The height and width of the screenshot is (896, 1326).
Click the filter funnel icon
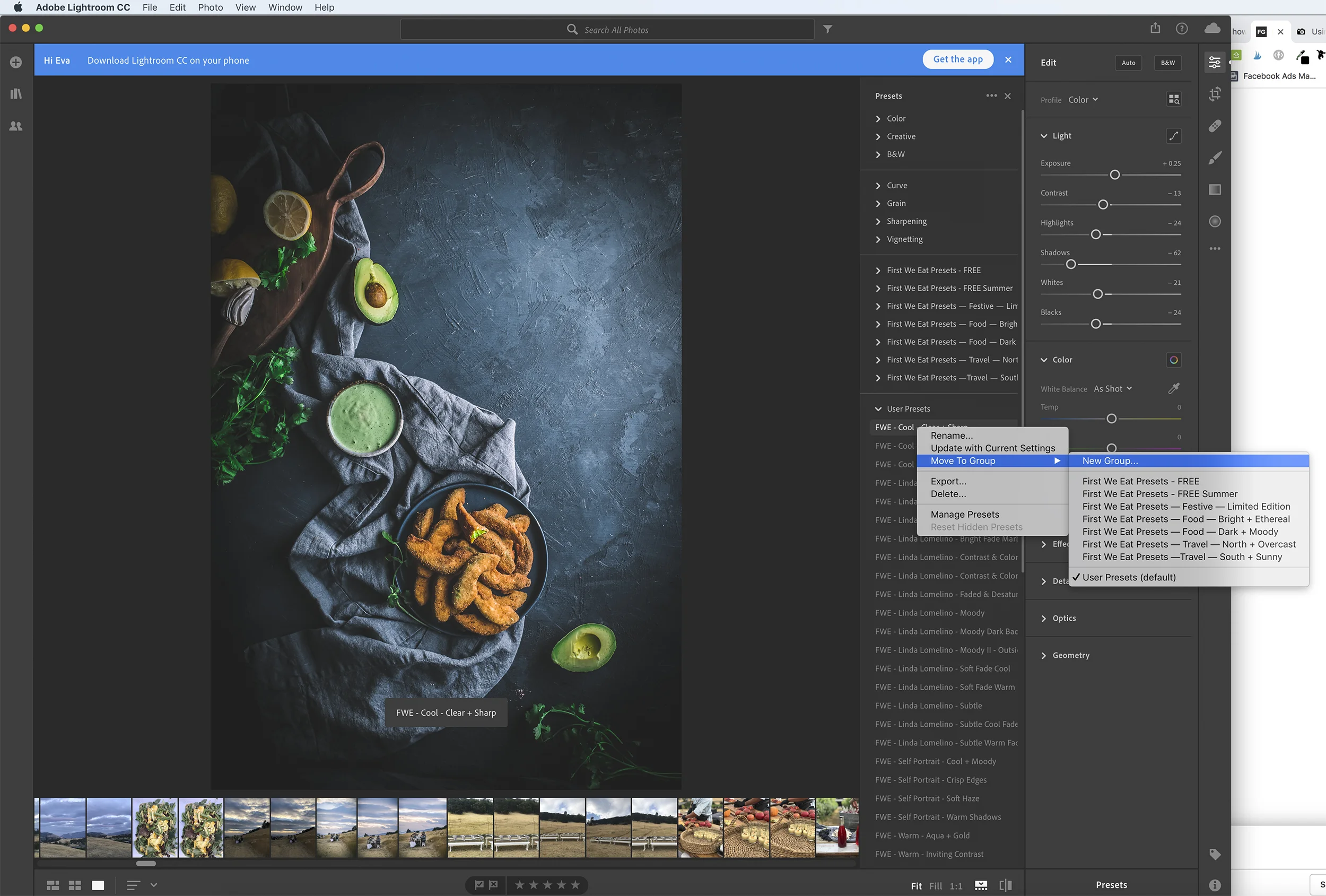[827, 29]
